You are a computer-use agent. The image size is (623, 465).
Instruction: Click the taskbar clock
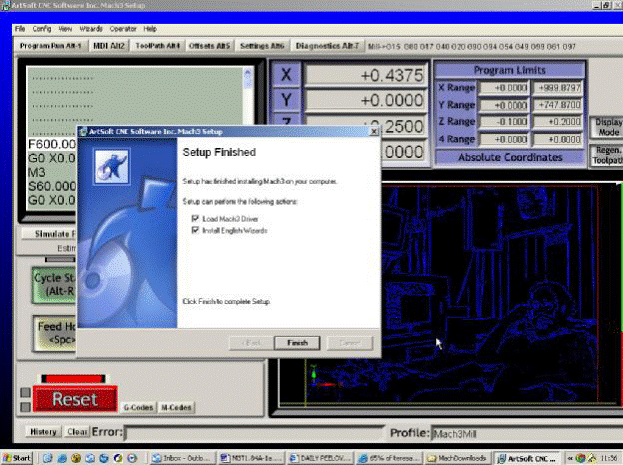[608, 458]
